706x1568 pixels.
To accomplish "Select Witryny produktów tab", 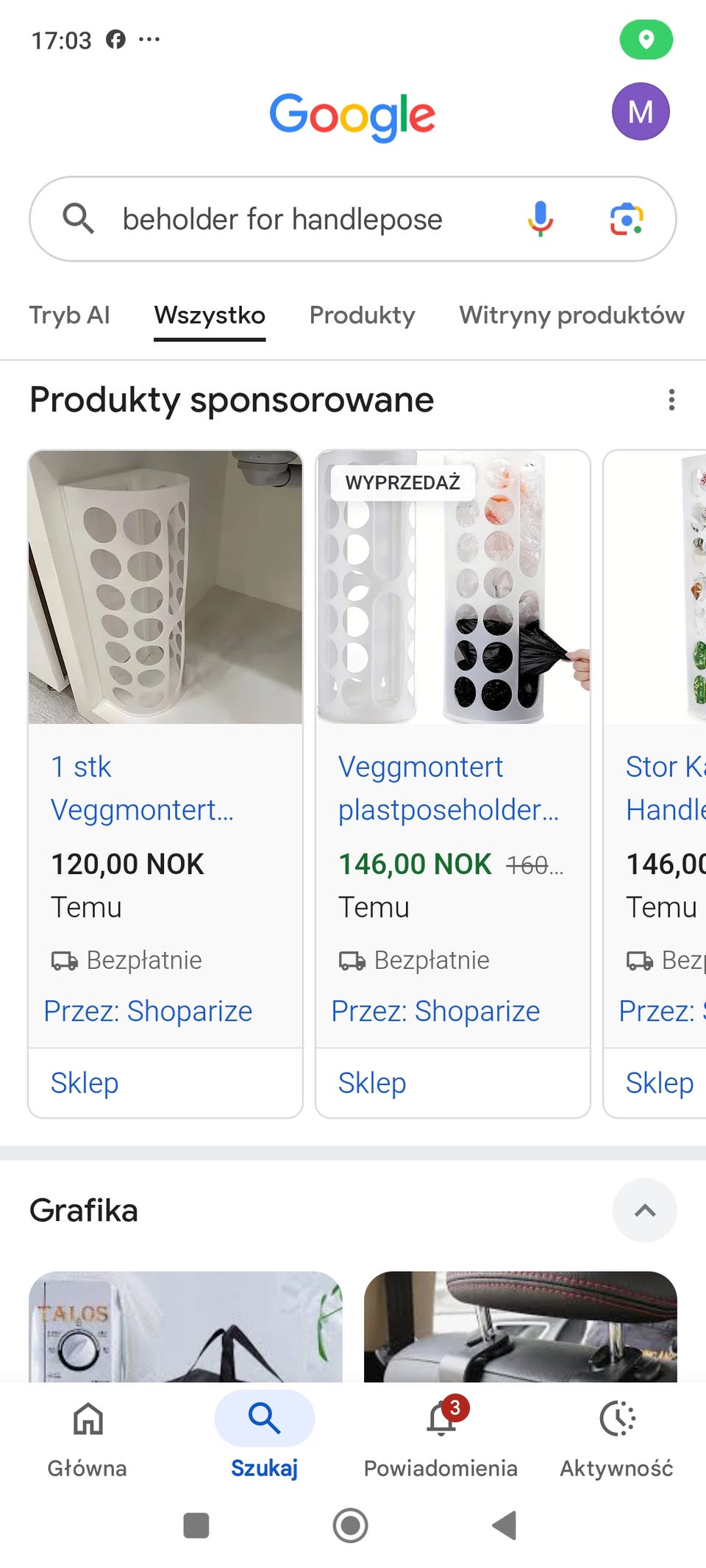I will click(x=571, y=315).
